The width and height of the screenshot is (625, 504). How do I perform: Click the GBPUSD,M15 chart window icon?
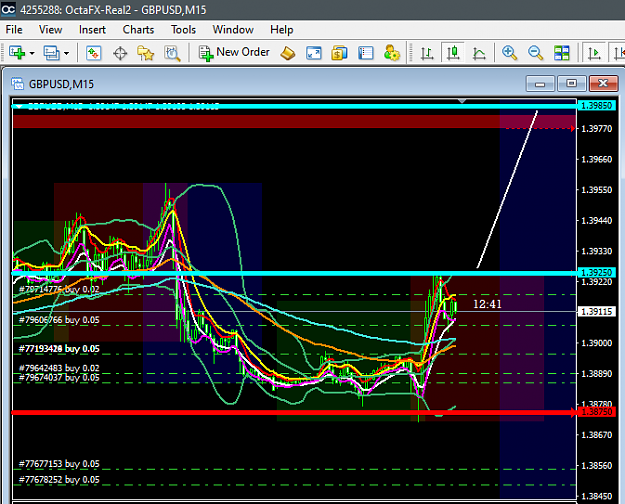(x=18, y=84)
